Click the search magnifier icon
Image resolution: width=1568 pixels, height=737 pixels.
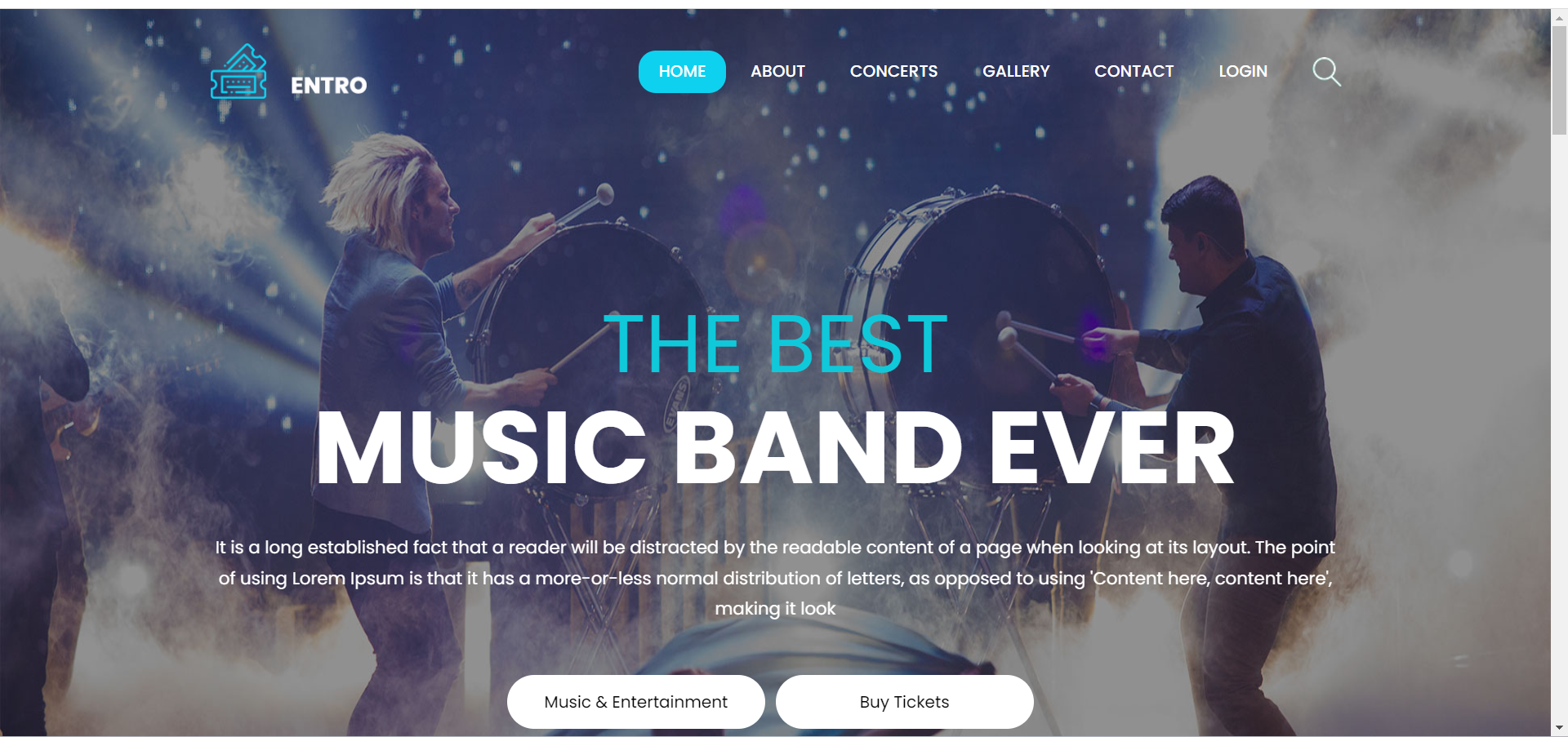click(1326, 72)
